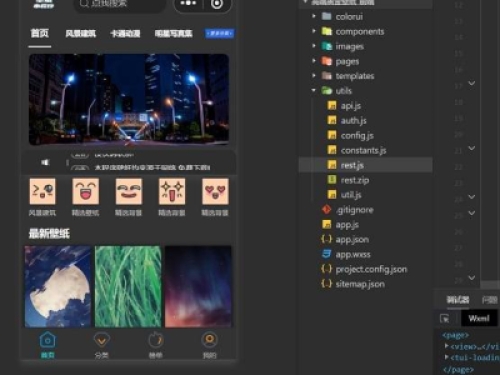
Task: Click the blue tag button beside the tabs
Action: point(220,33)
